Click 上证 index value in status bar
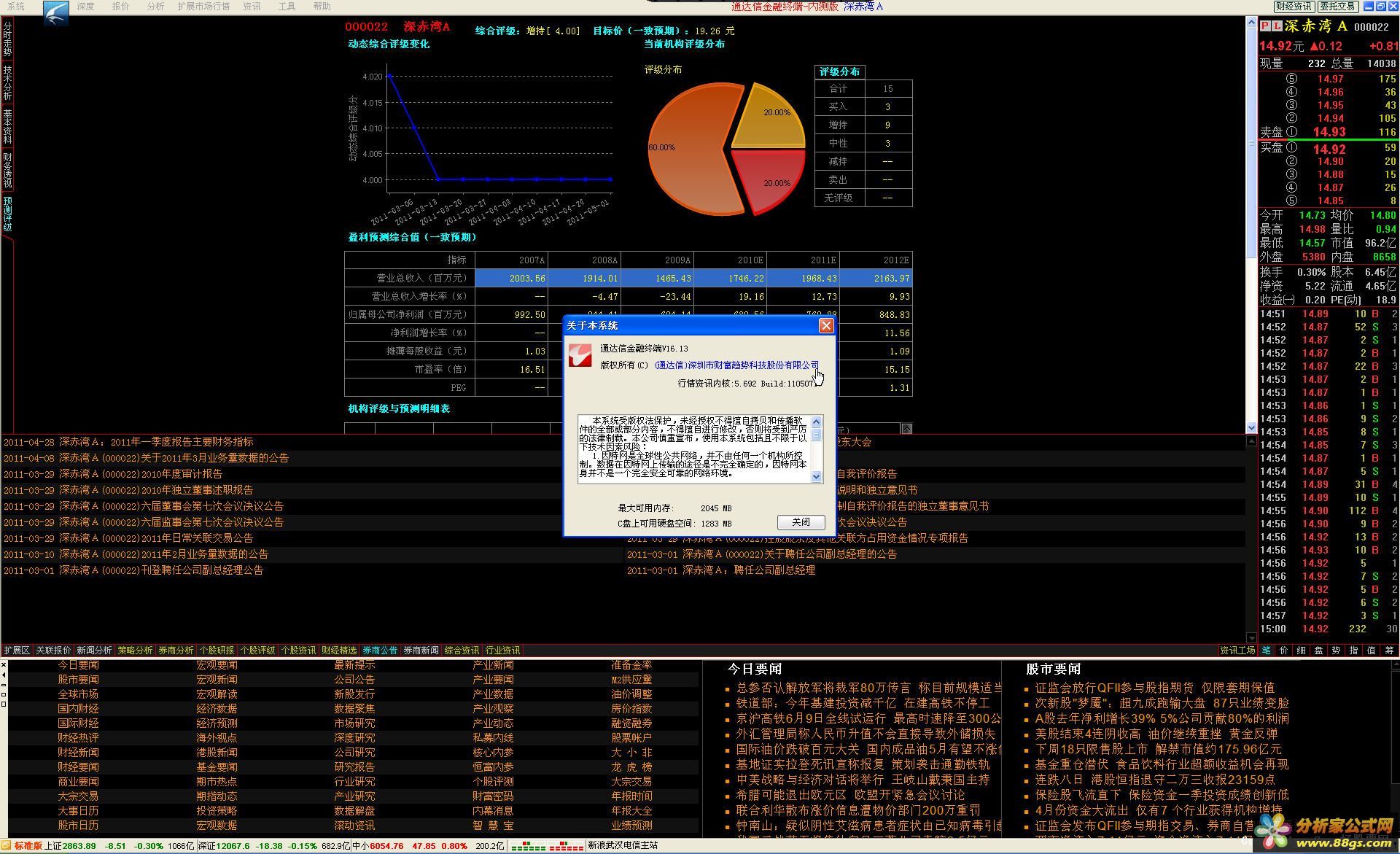This screenshot has height=854, width=1400. [x=79, y=846]
